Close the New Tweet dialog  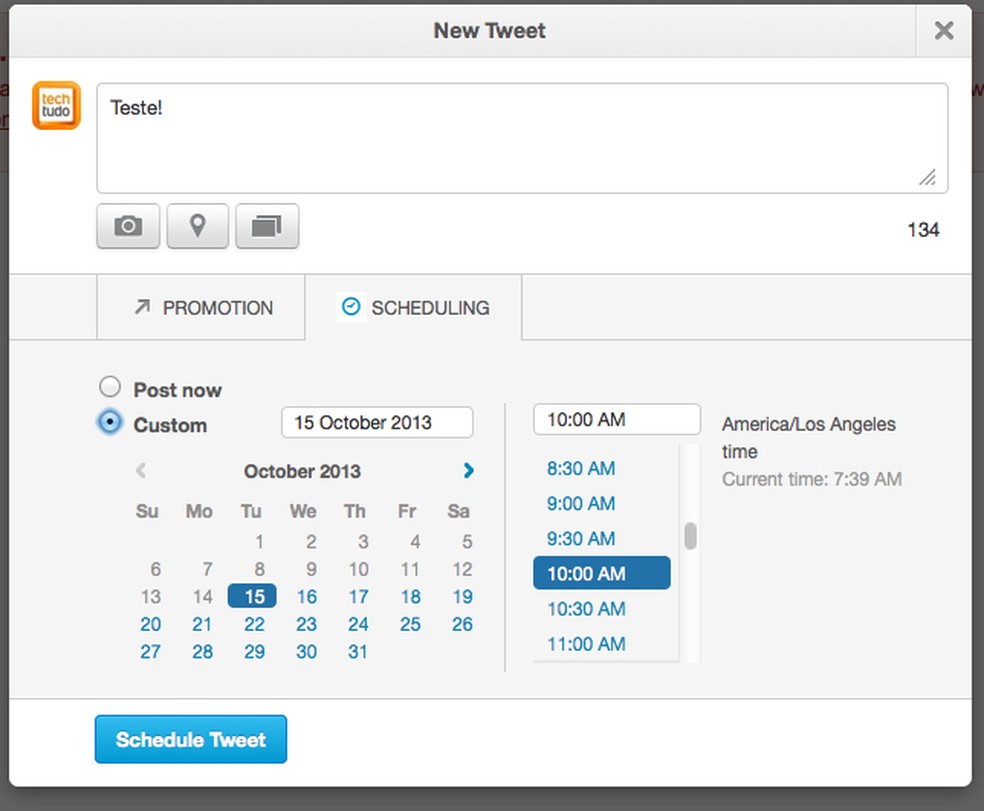[x=943, y=30]
